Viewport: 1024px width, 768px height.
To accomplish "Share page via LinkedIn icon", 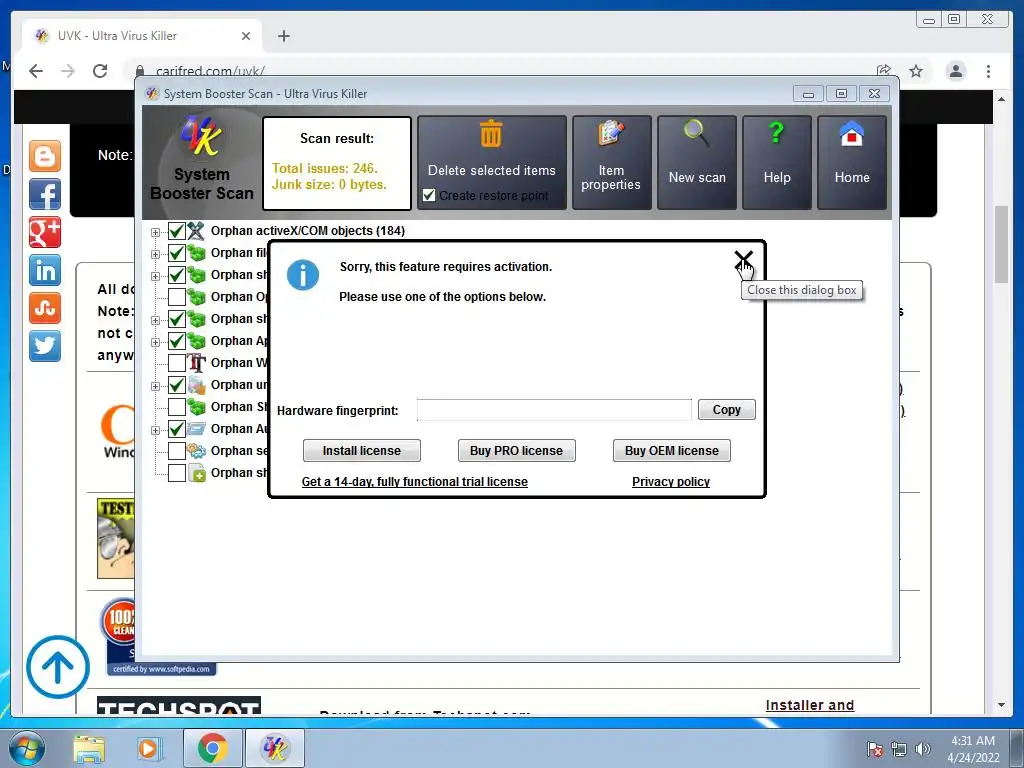I will (45, 270).
